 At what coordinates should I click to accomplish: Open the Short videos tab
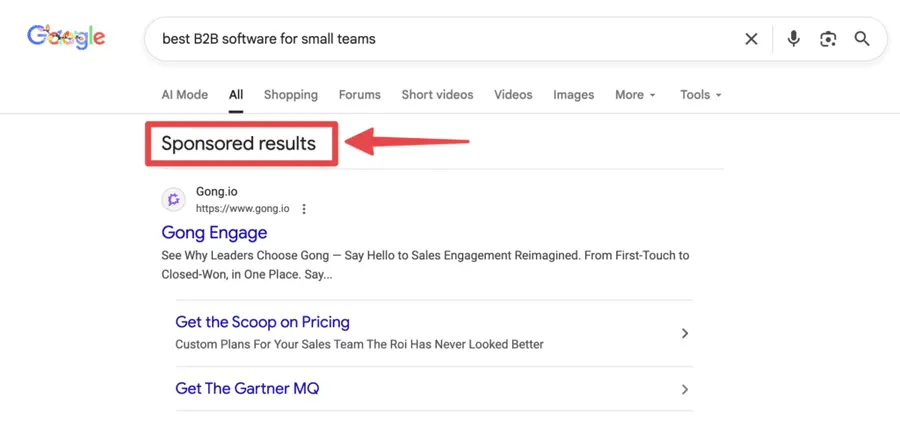pos(437,95)
